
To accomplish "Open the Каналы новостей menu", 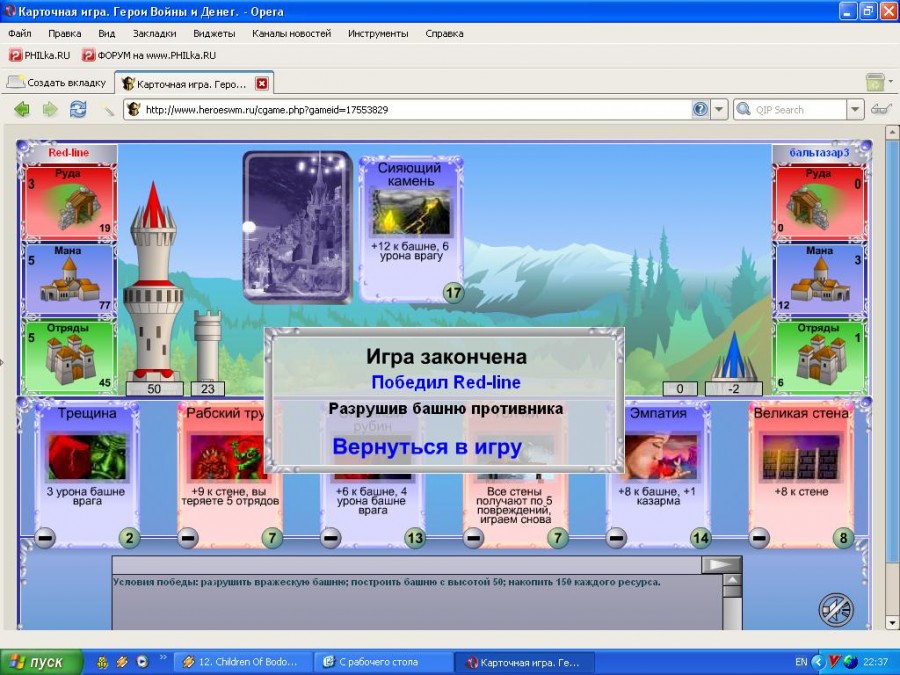I will click(x=292, y=33).
